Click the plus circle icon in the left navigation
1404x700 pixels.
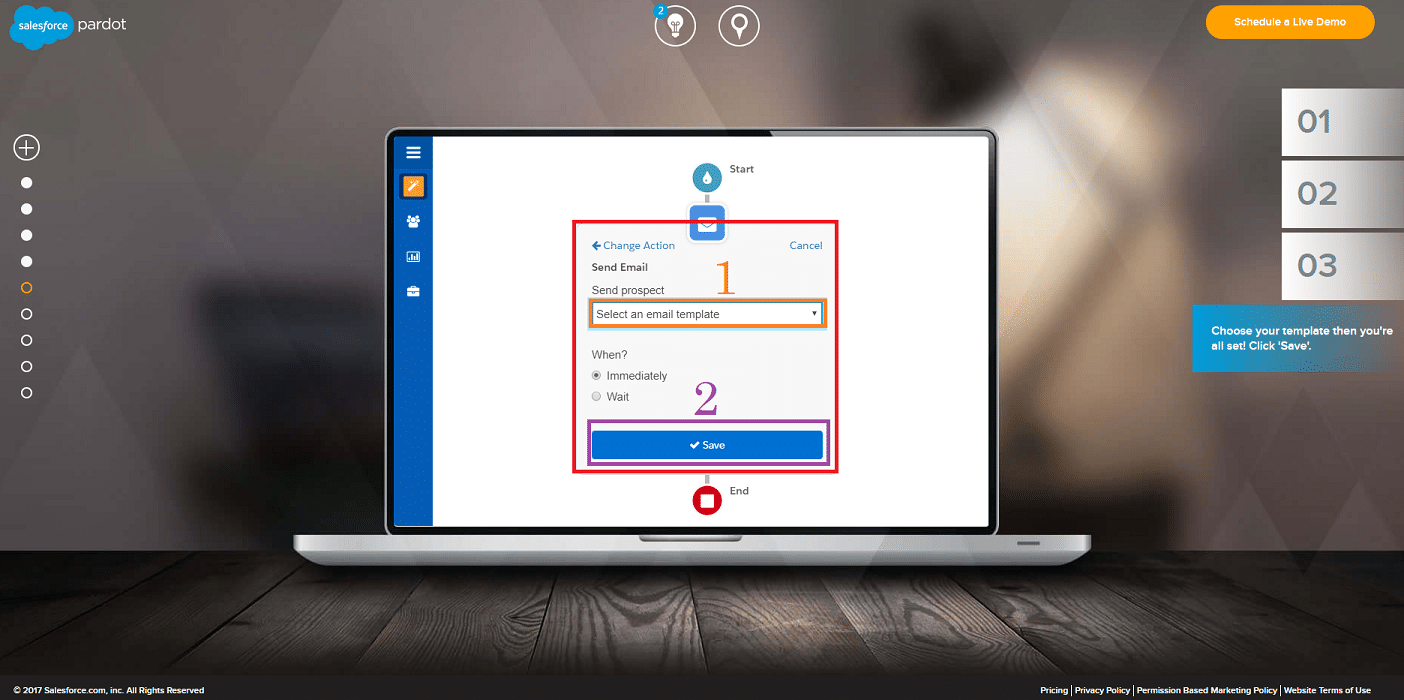click(26, 148)
